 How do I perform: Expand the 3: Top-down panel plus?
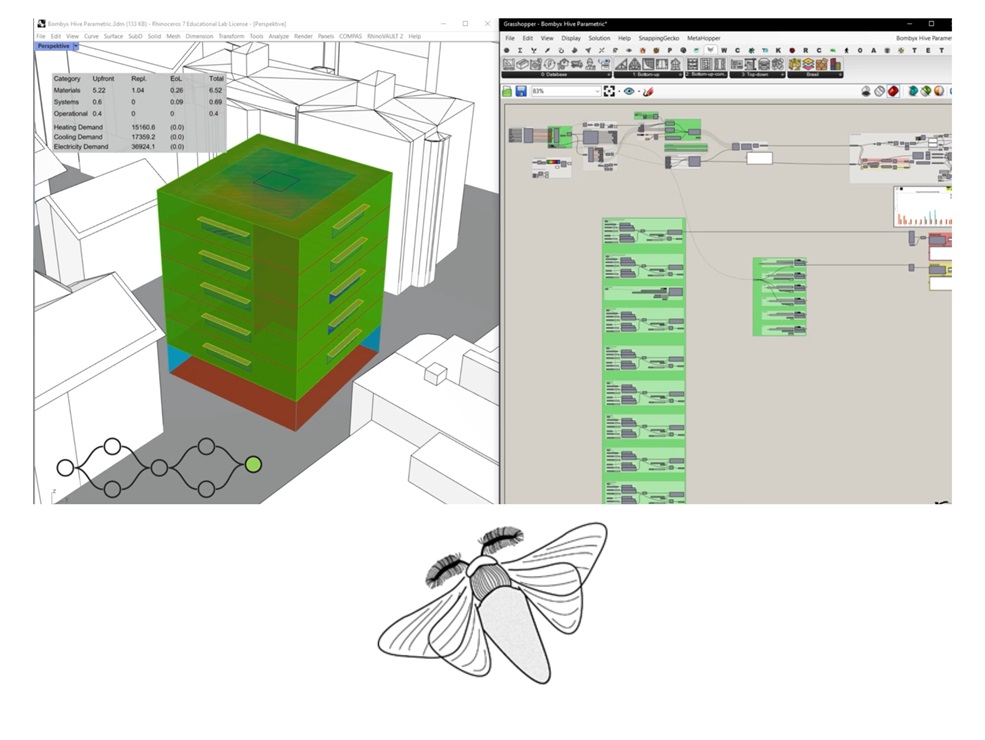pyautogui.click(x=782, y=75)
